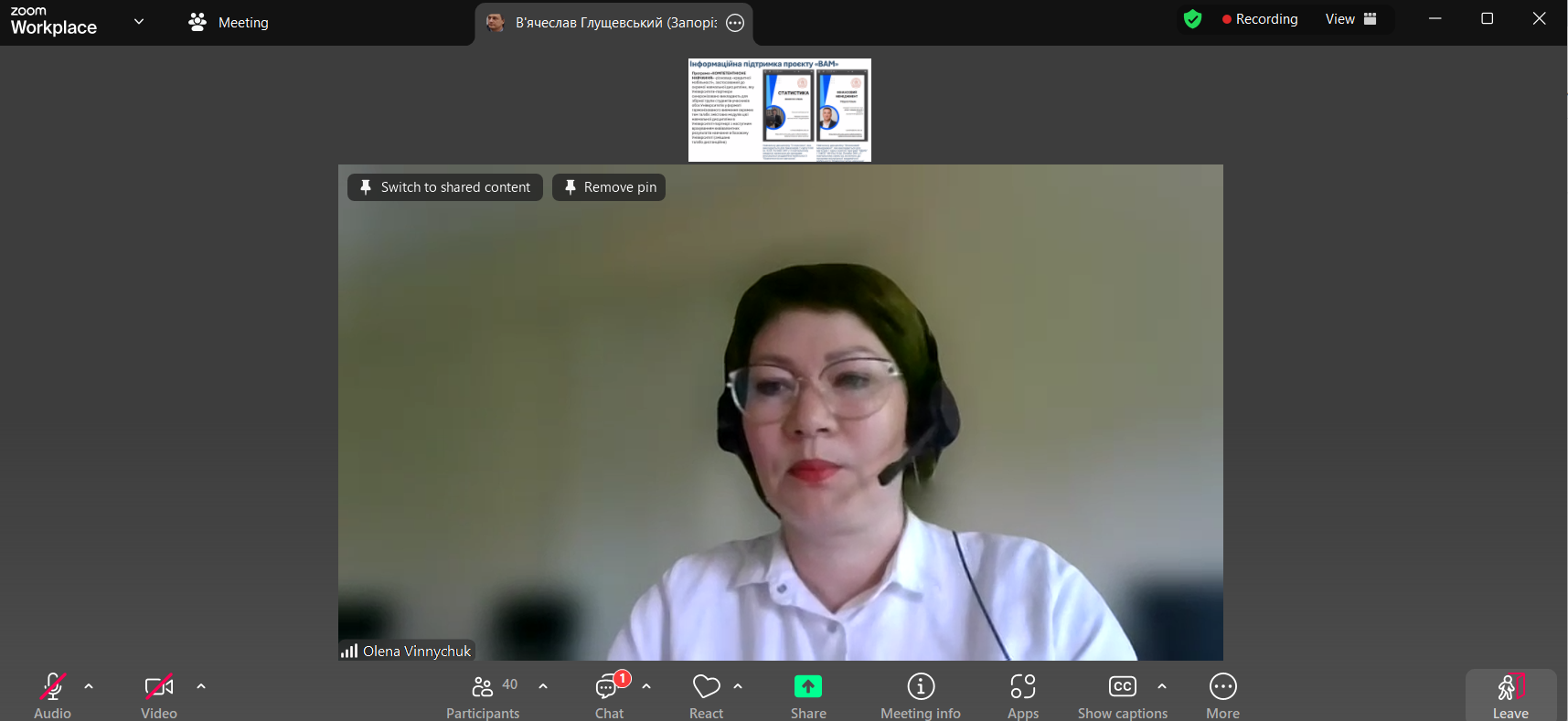Screen dimensions: 1568x721
Task: Click the Remove pin button
Action: (x=609, y=187)
